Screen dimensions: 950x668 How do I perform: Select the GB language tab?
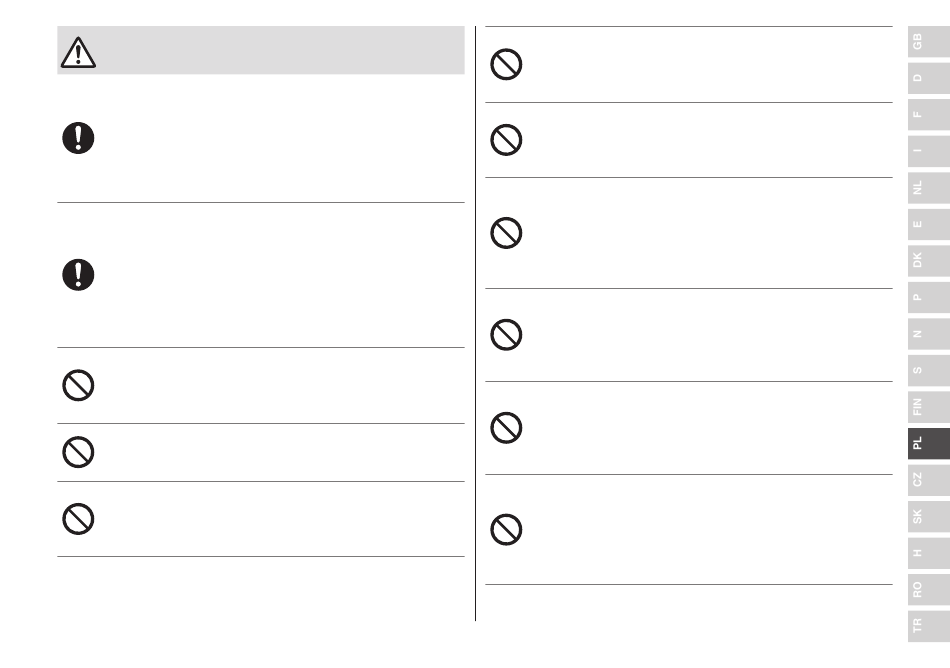tap(929, 42)
